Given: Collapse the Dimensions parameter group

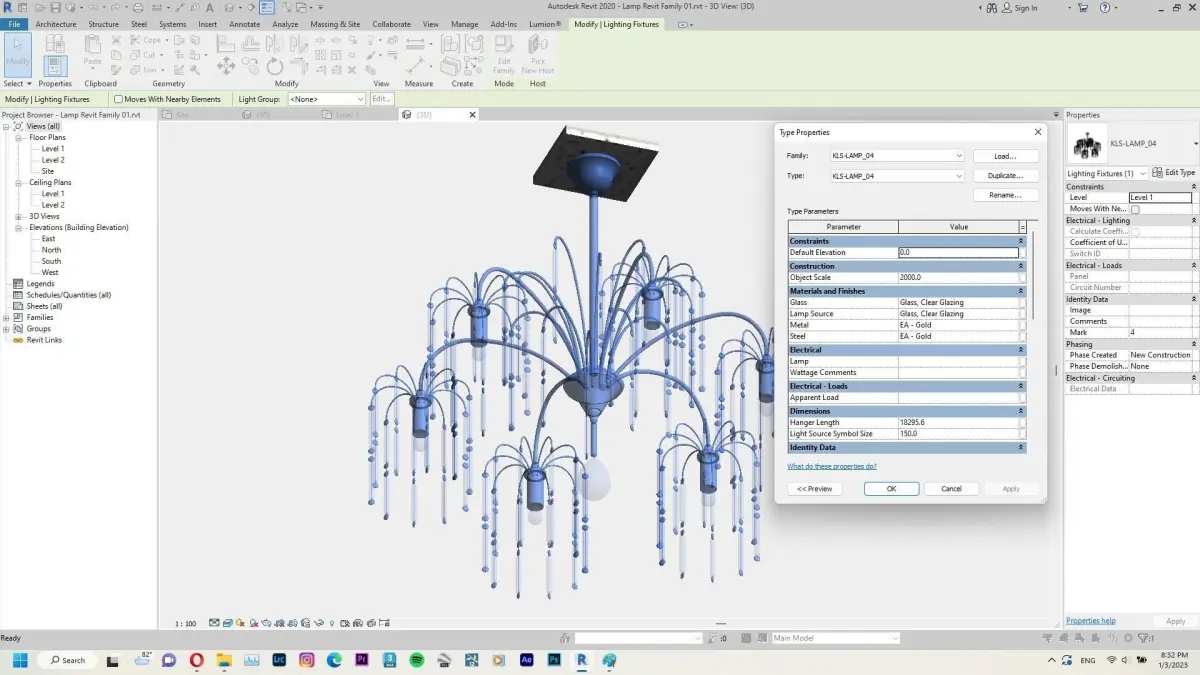Looking at the screenshot, I should [1021, 411].
